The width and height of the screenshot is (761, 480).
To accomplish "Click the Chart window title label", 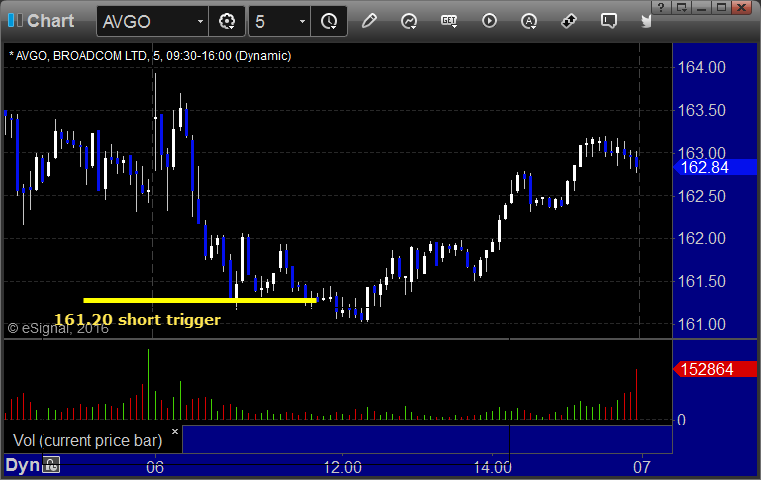I will [50, 21].
